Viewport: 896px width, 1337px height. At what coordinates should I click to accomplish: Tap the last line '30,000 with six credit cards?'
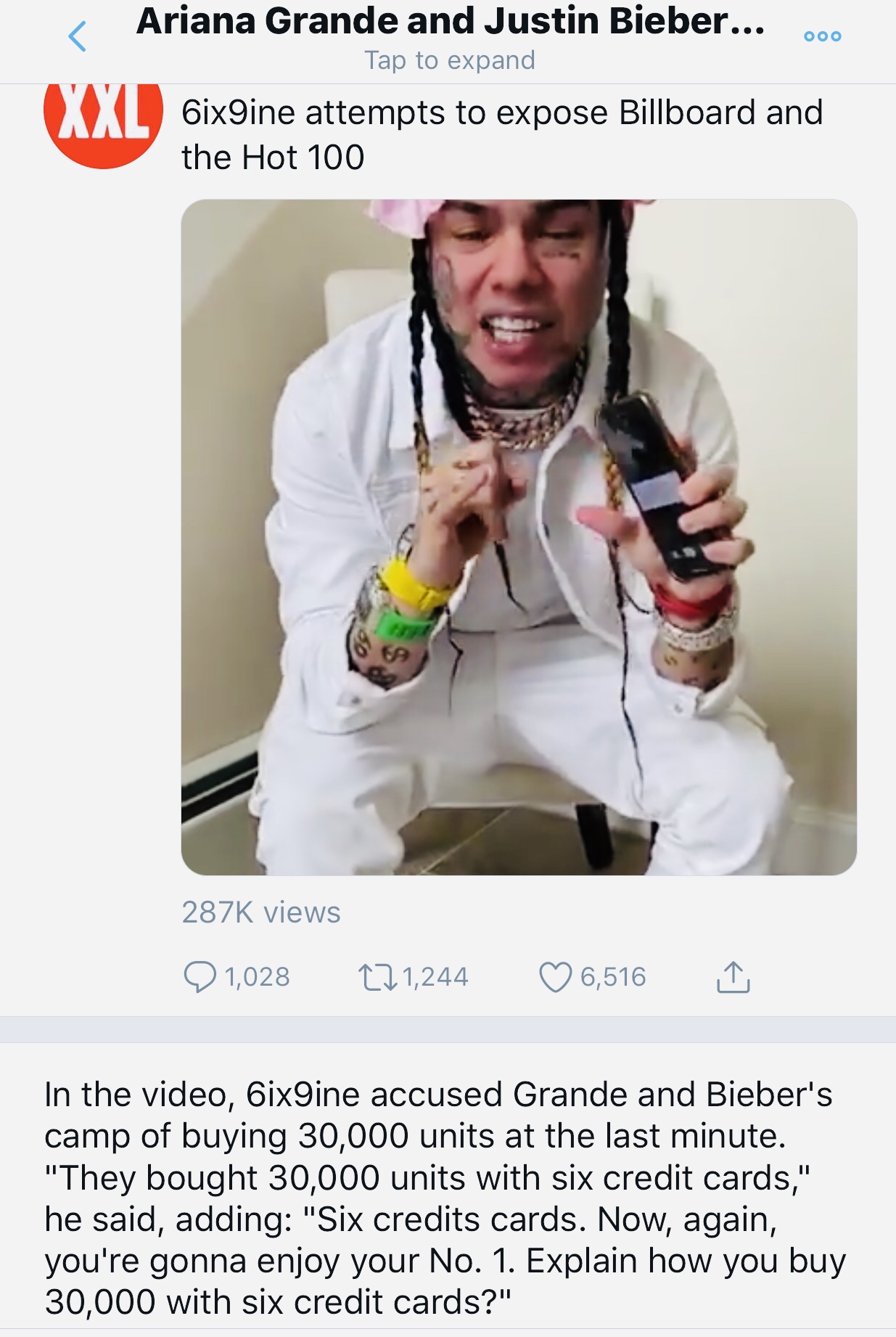point(278,1302)
